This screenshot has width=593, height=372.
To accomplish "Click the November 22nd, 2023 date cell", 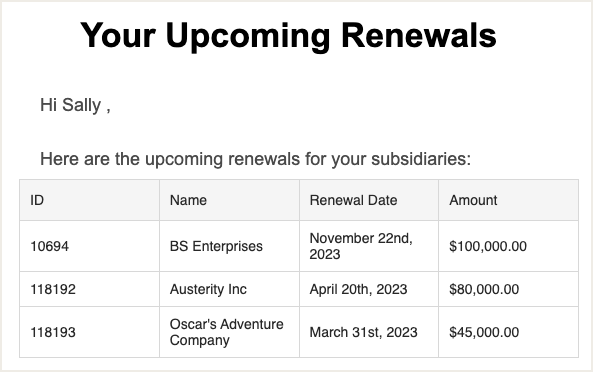I will pos(369,246).
